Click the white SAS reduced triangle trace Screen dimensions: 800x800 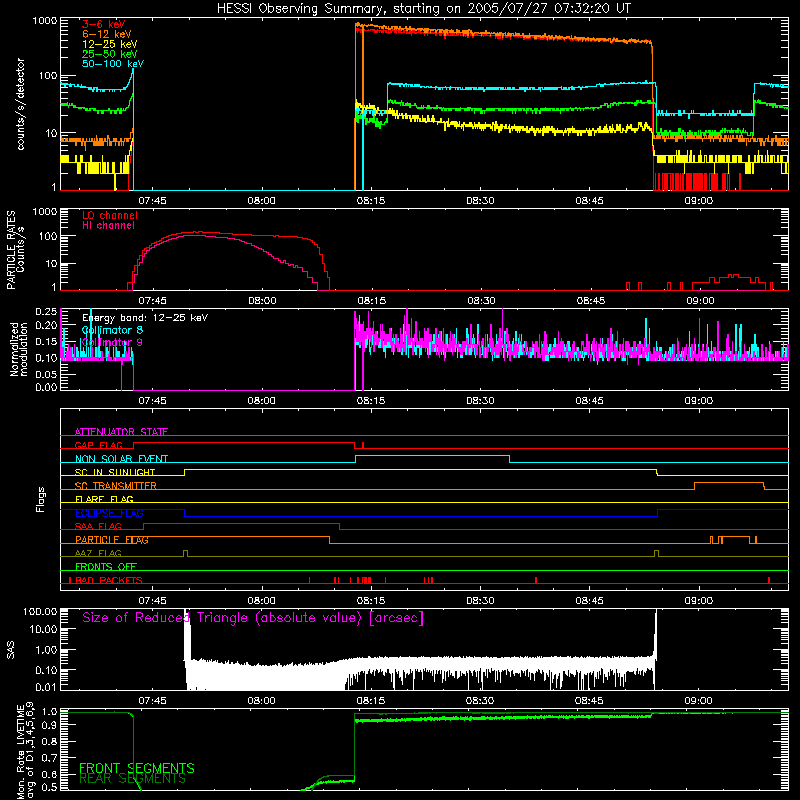coord(418,668)
